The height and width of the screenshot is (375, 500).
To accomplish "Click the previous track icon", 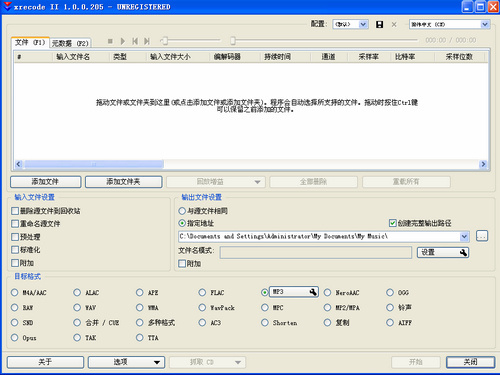I will tap(135, 41).
